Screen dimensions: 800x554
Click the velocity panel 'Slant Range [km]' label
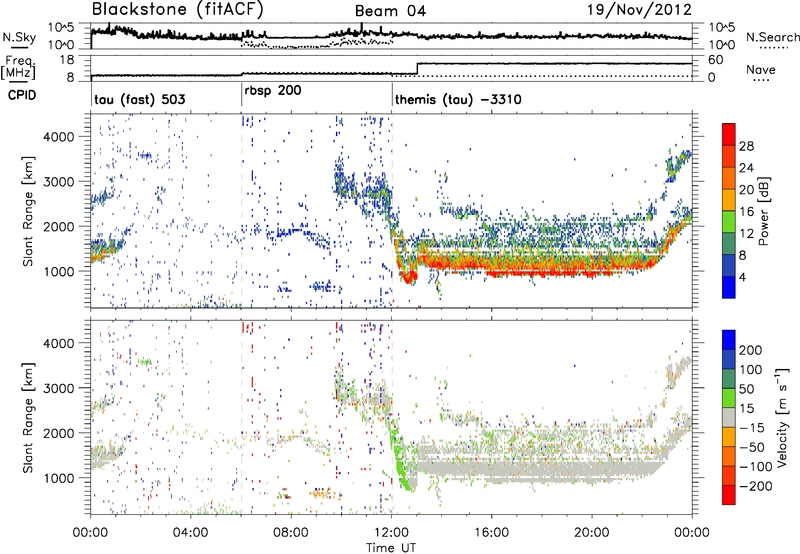(28, 417)
